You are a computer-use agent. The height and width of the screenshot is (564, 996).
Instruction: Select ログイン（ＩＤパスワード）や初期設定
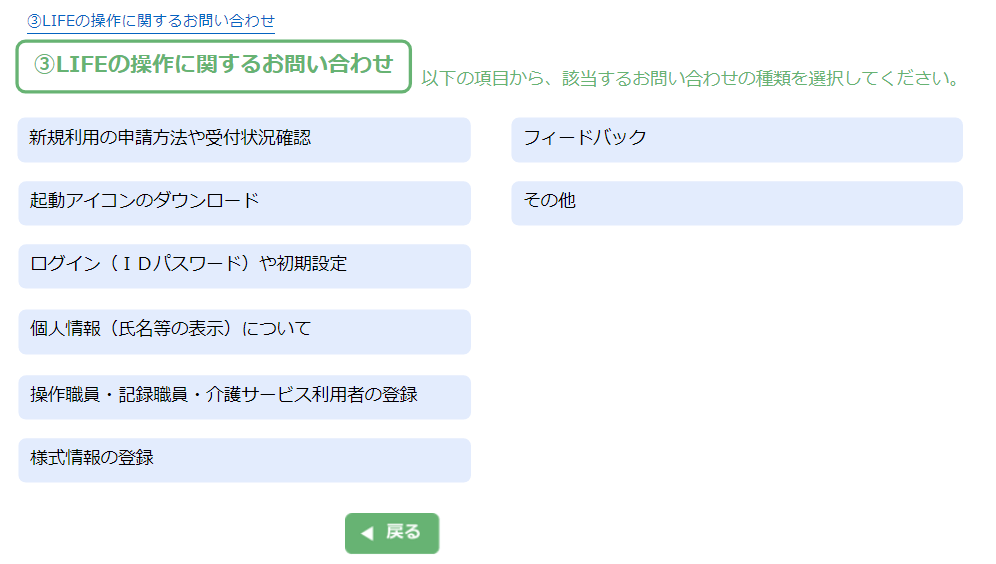[x=244, y=266]
